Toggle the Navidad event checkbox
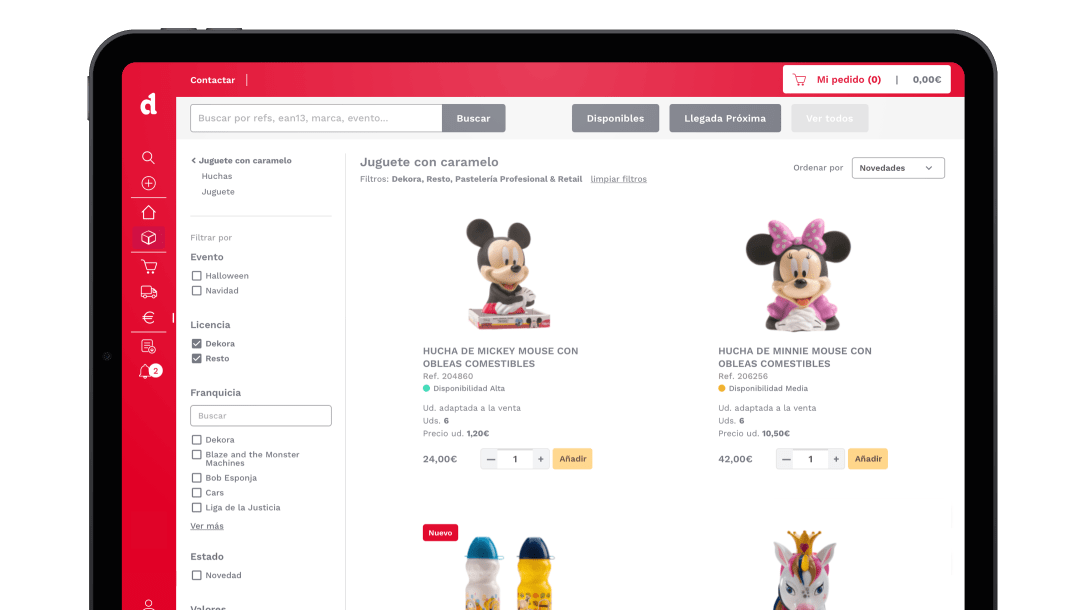This screenshot has width=1085, height=610. [x=197, y=290]
